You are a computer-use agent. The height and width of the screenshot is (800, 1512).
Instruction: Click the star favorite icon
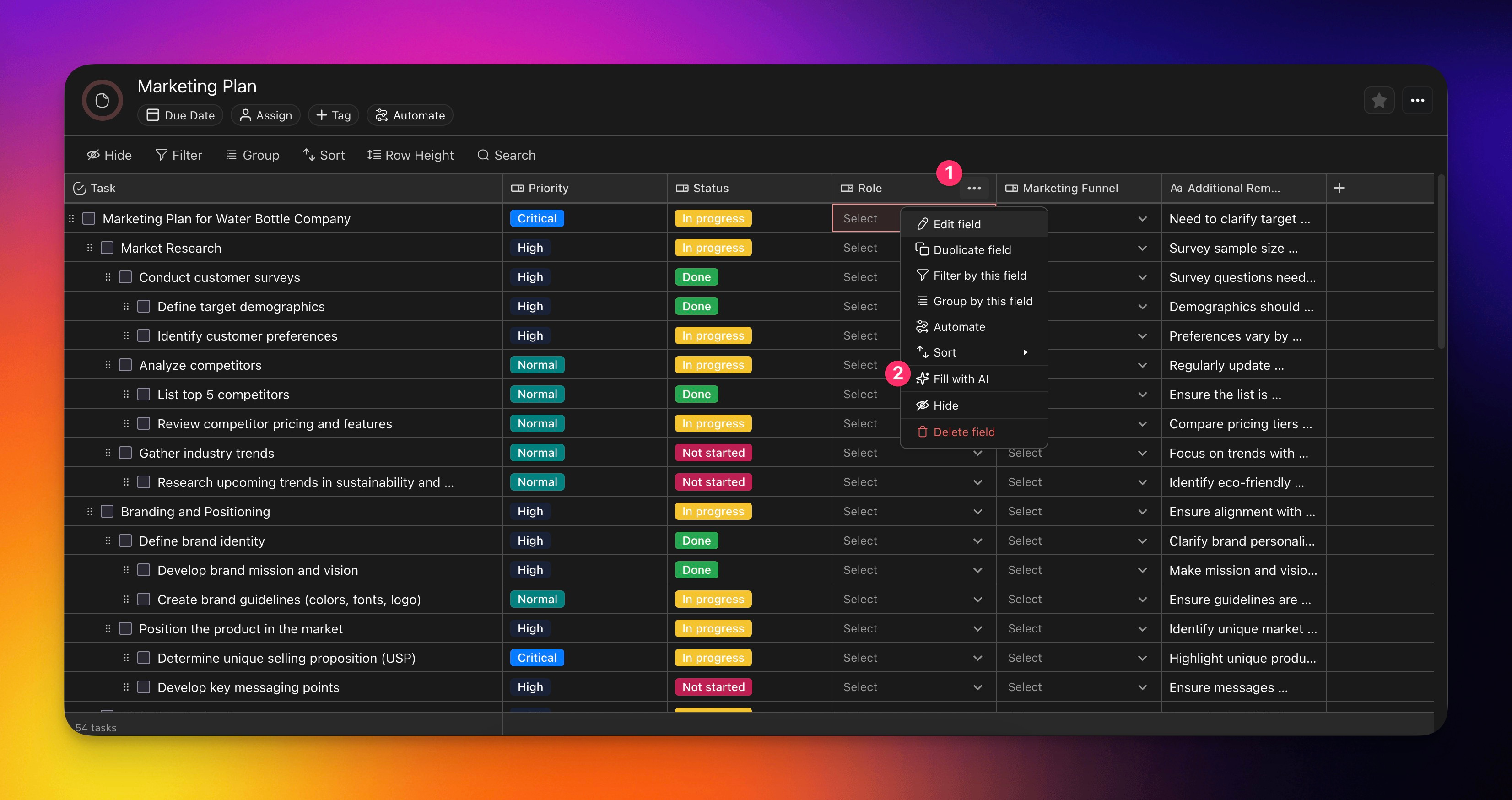[1379, 101]
